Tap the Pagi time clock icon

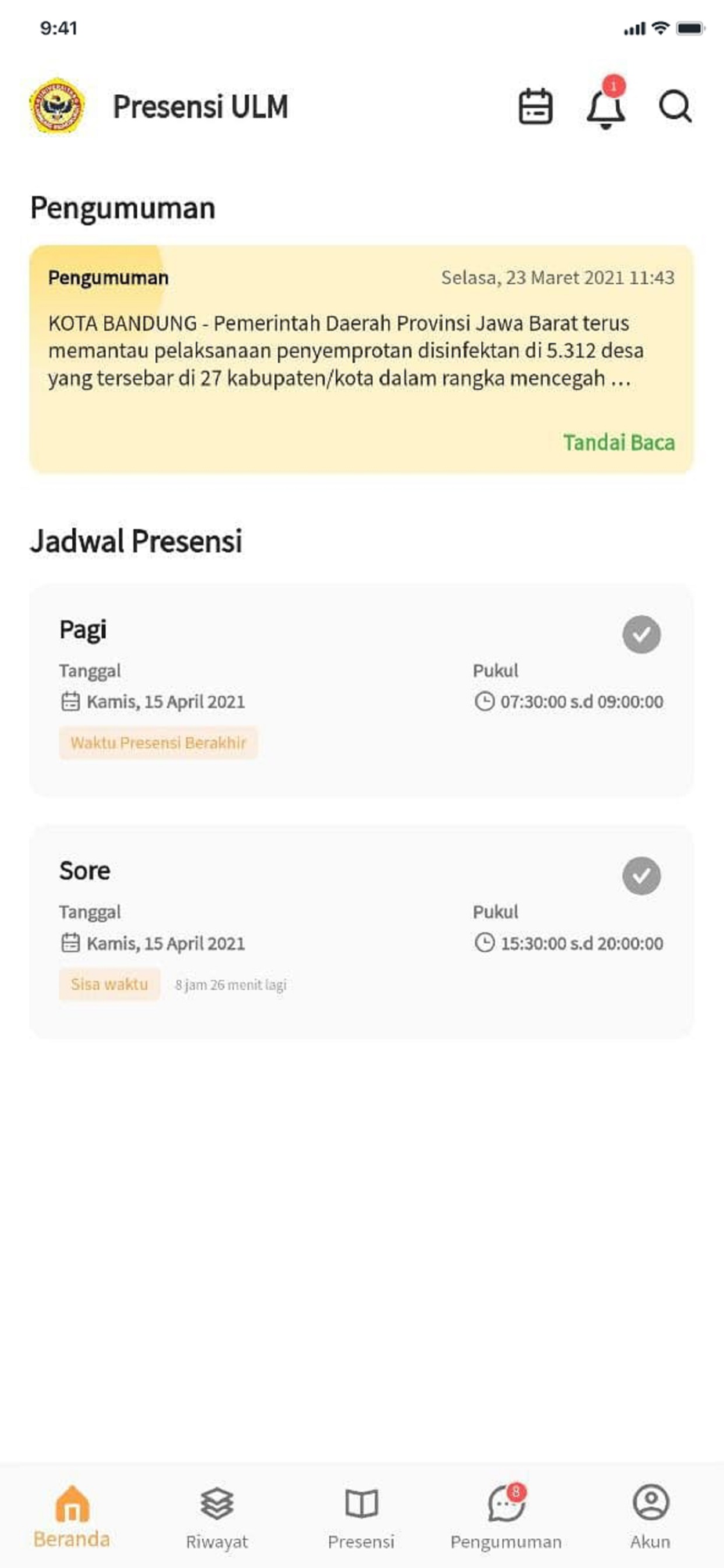[485, 702]
